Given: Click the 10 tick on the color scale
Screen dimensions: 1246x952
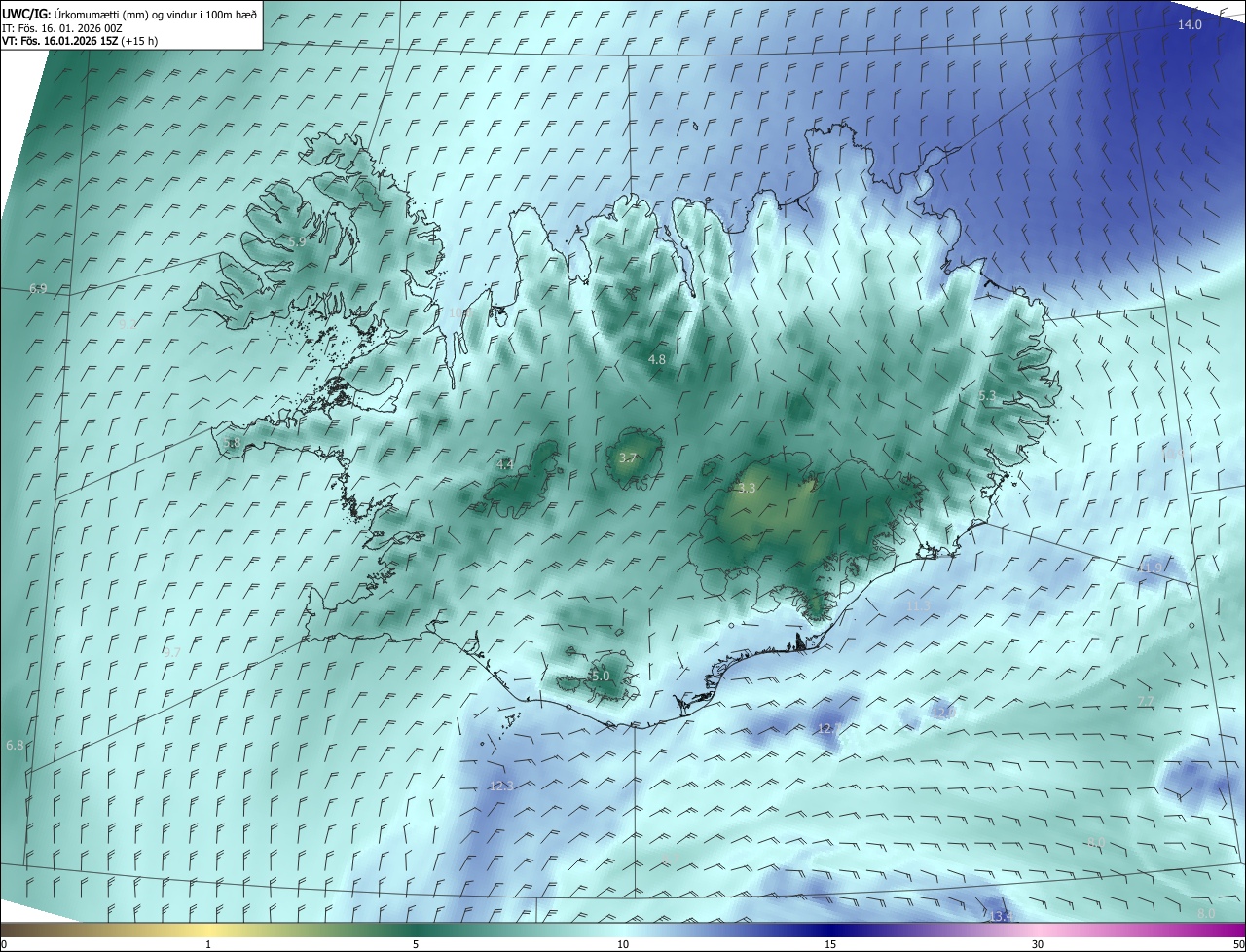Looking at the screenshot, I should [x=623, y=944].
